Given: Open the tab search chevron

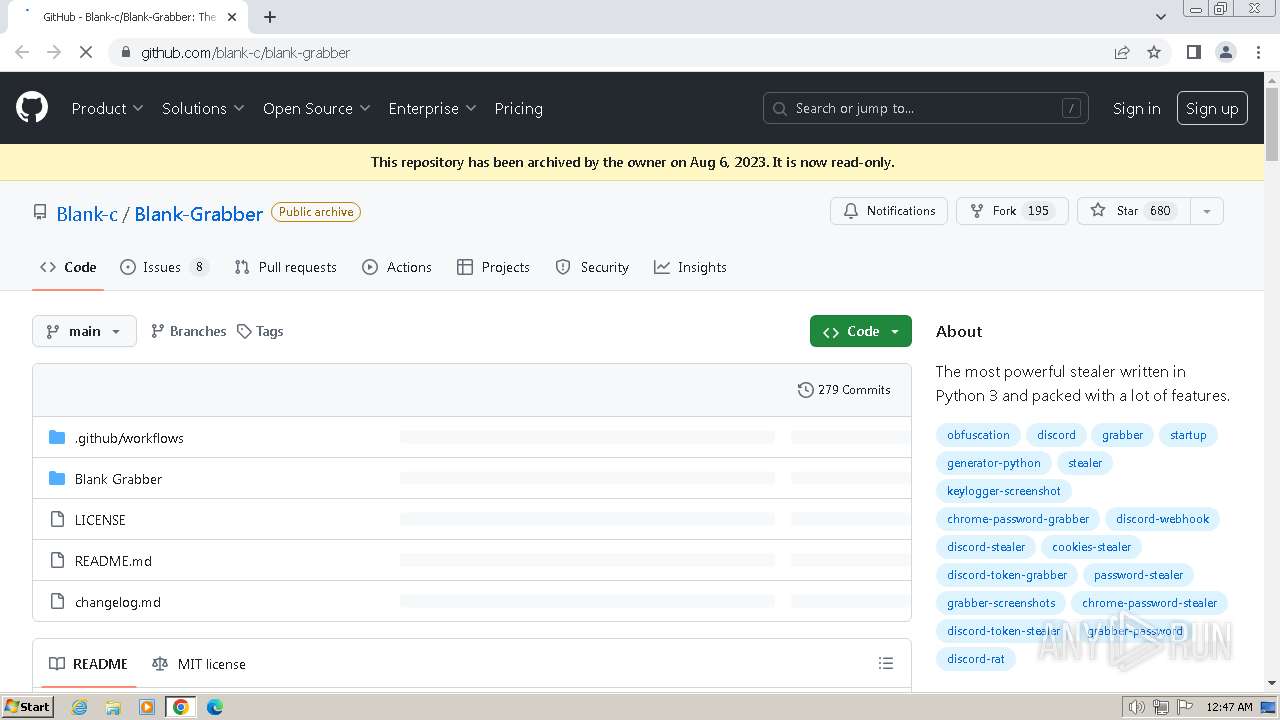Looking at the screenshot, I should (1161, 17).
